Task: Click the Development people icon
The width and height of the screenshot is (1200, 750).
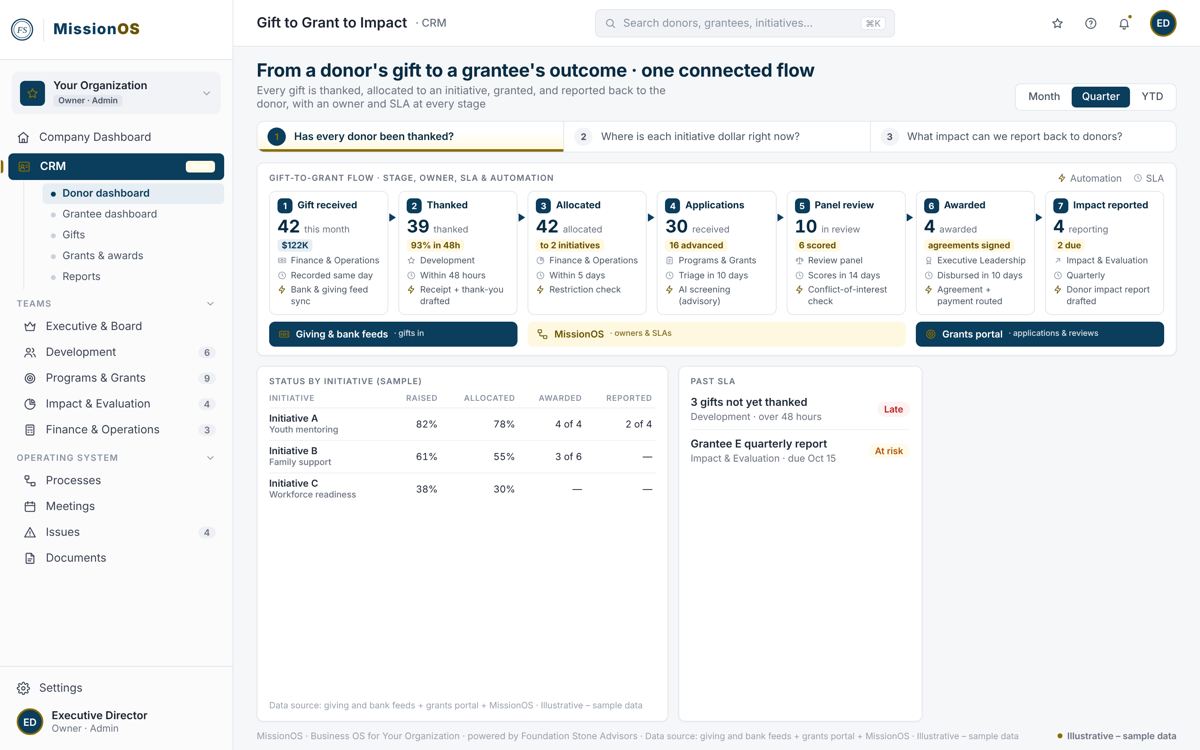Action: (30, 352)
